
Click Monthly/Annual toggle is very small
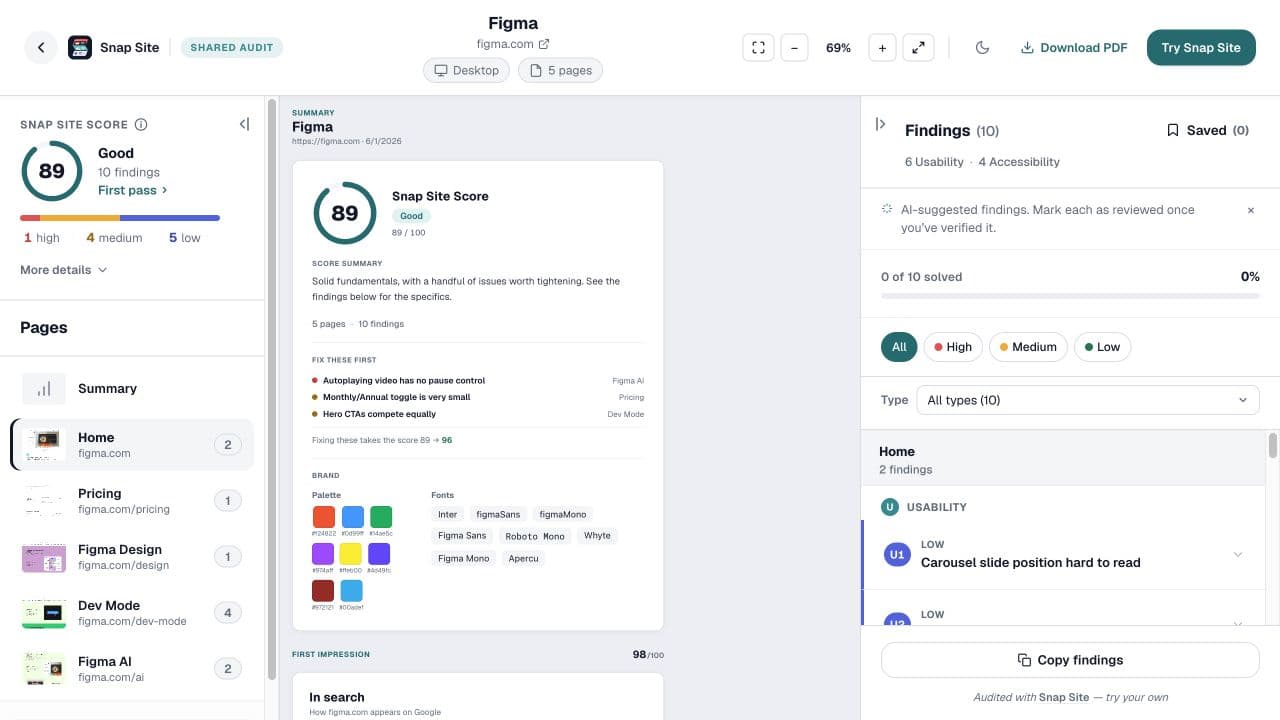pyautogui.click(x=396, y=397)
